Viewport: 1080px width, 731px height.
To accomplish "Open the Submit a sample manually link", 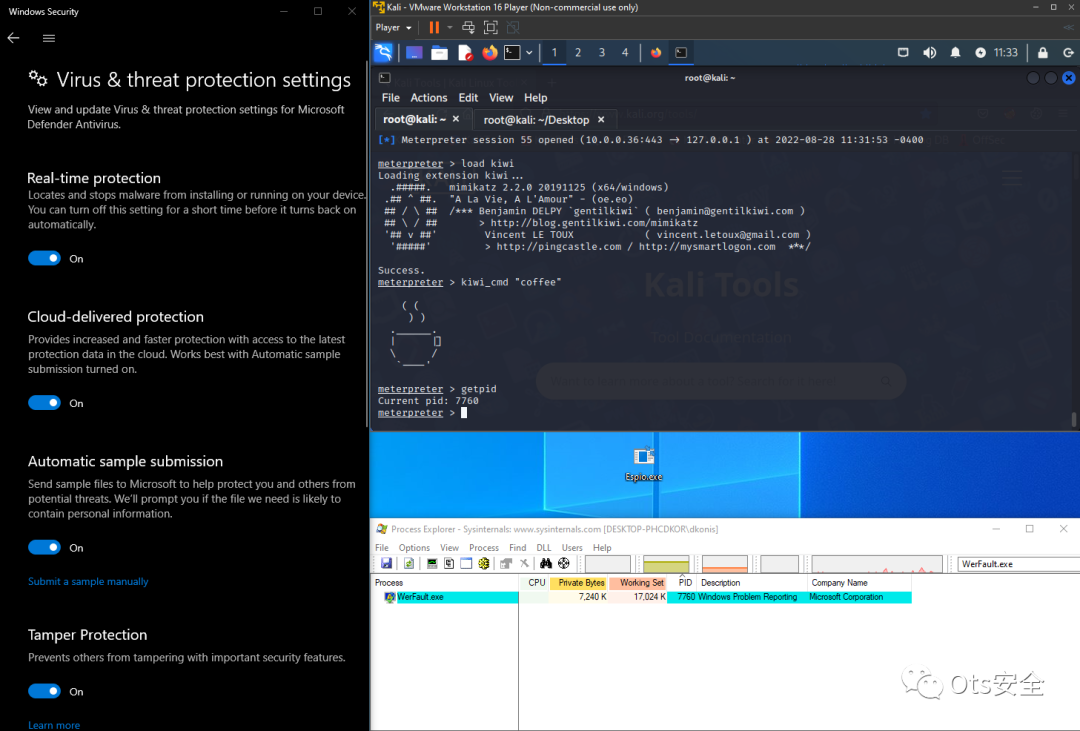I will [88, 581].
